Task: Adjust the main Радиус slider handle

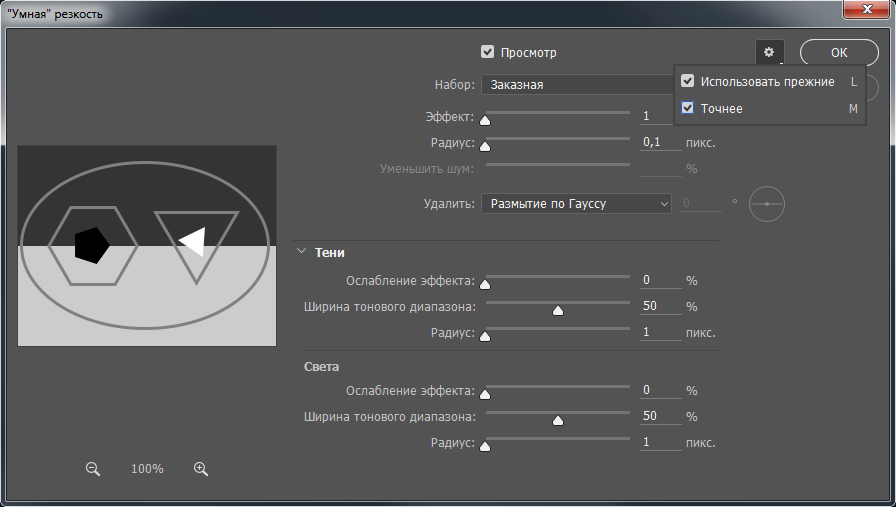Action: pos(485,146)
